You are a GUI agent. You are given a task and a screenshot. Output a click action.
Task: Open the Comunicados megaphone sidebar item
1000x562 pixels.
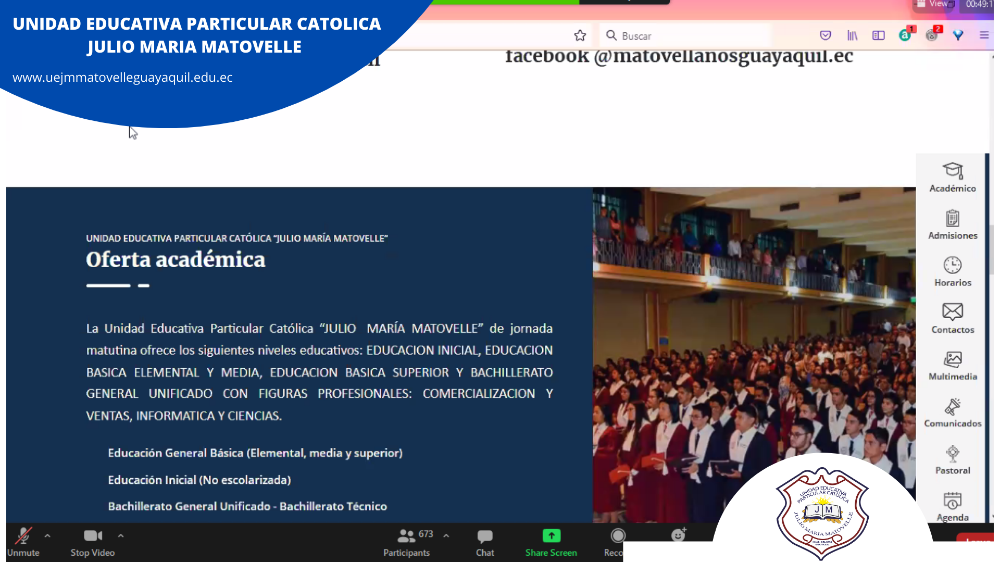click(952, 413)
